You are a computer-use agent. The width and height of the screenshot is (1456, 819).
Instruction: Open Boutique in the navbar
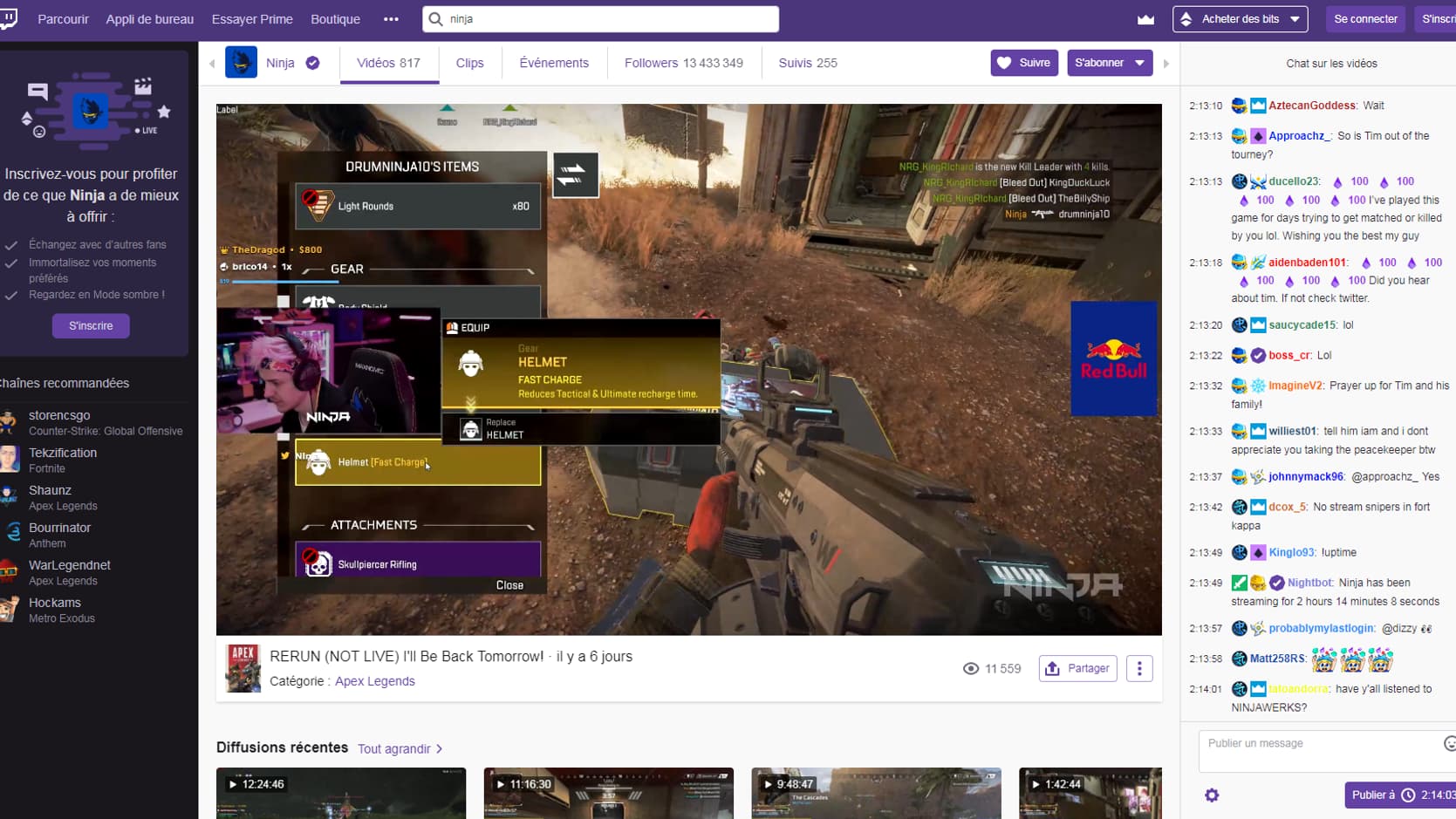click(x=335, y=19)
